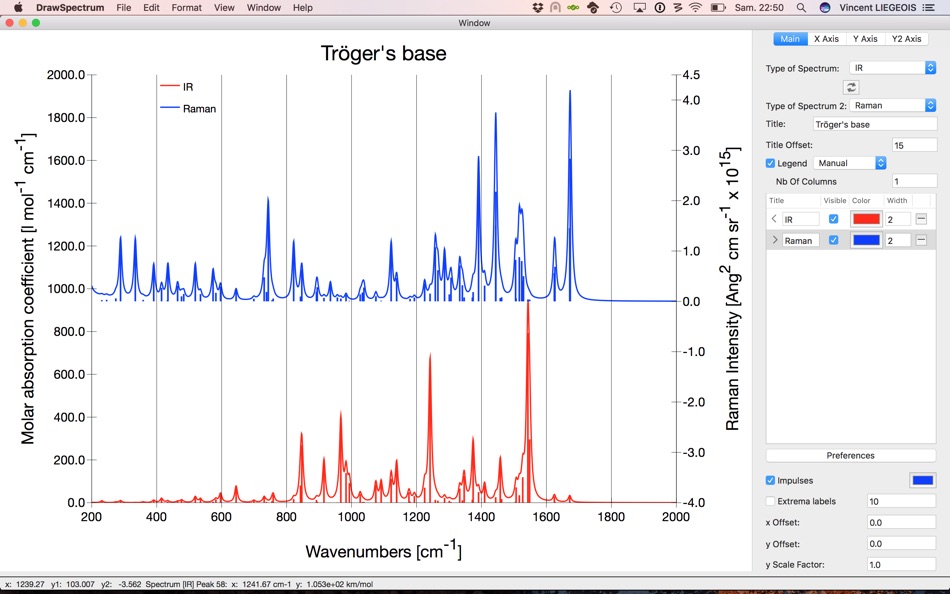
Task: Click the swap spectra refresh icon
Action: coord(851,87)
